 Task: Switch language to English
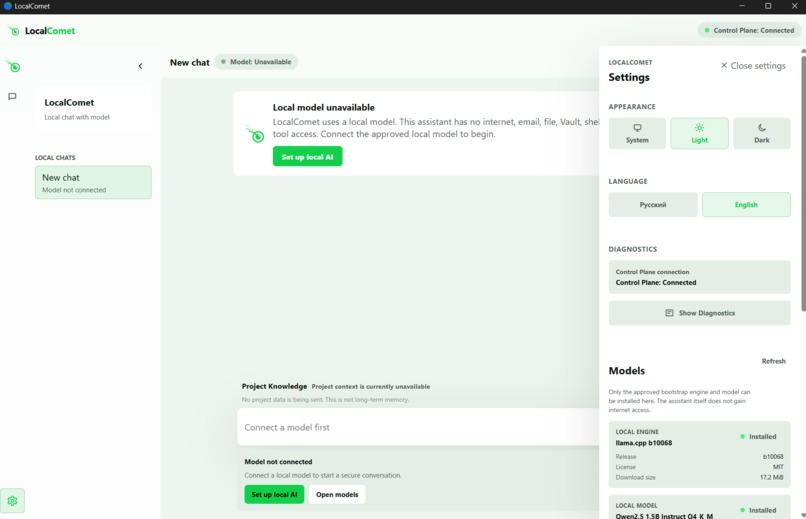[746, 205]
